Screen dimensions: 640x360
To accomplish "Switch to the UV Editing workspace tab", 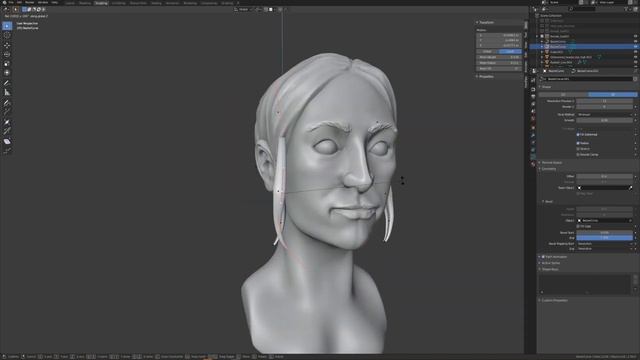I will (x=118, y=3).
